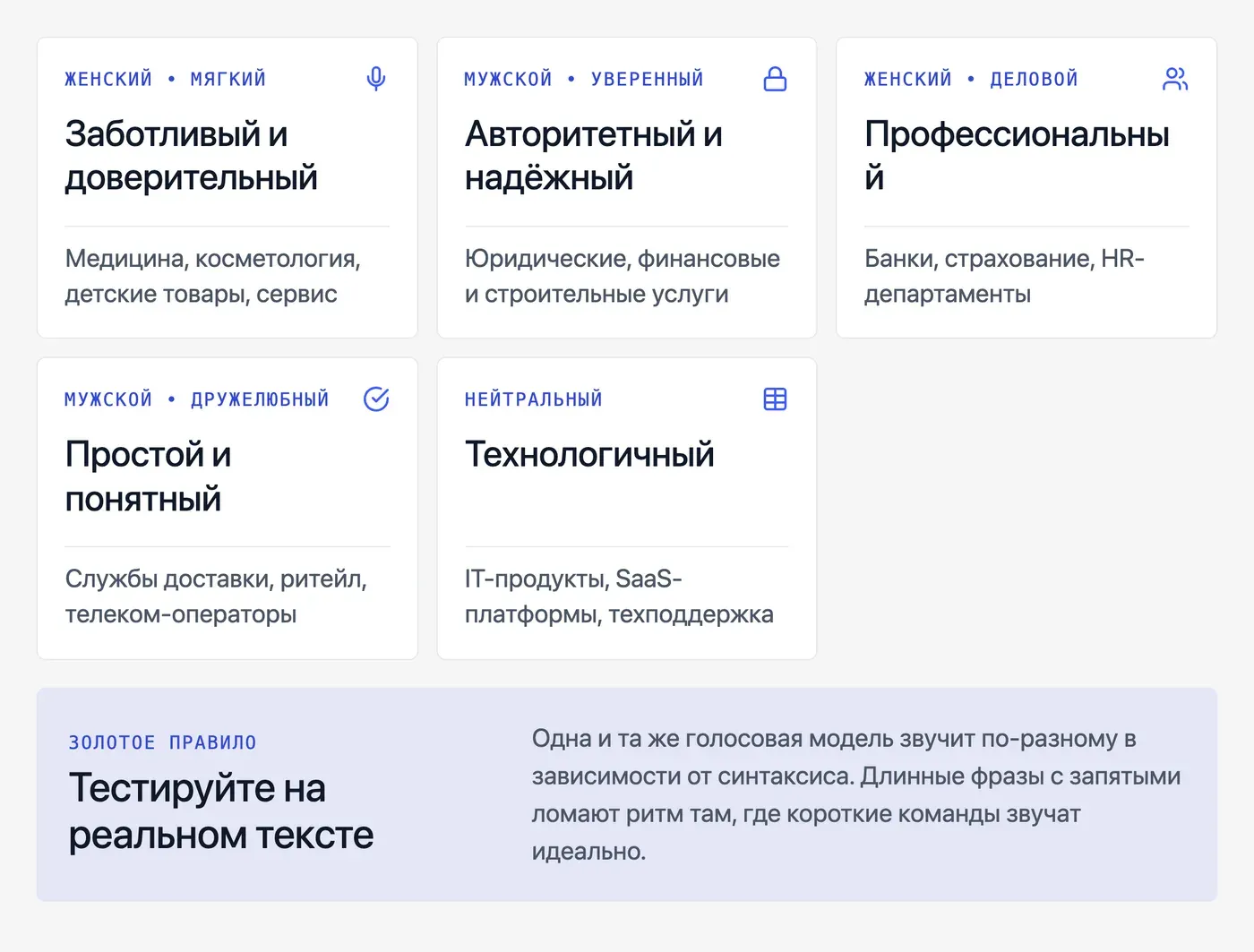
Task: Select the Профессиональный card heading
Action: tap(1017, 156)
